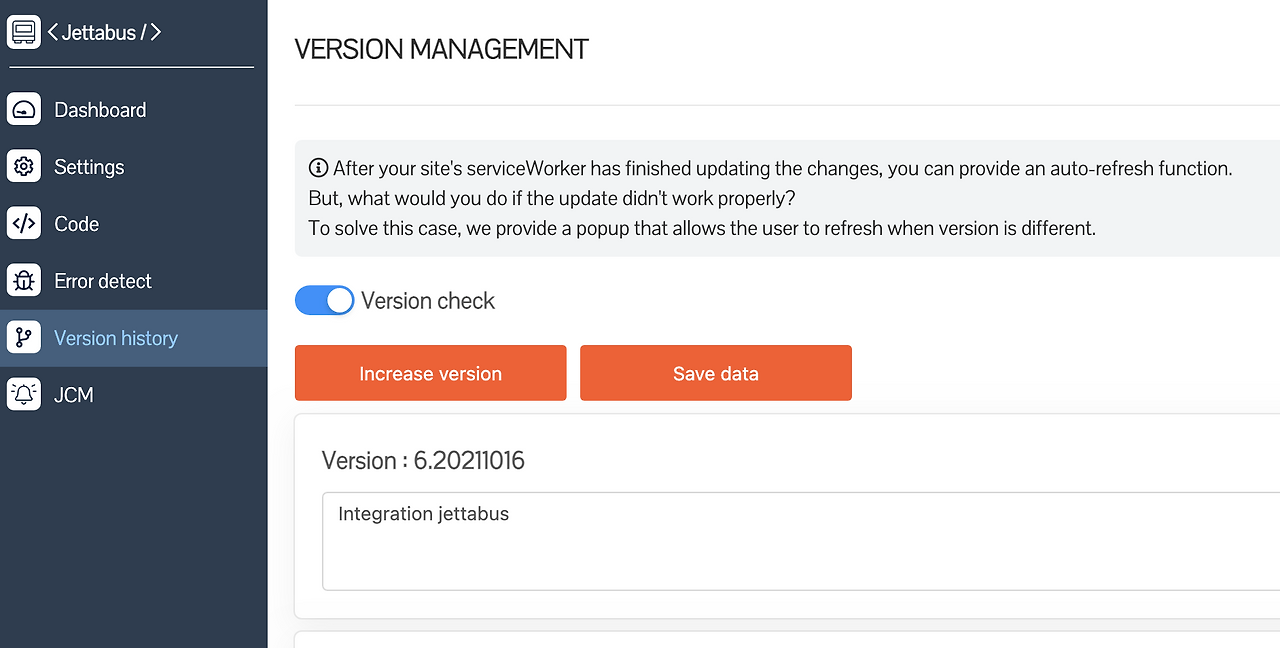
Task: Click the Code brackets icon
Action: [x=24, y=223]
